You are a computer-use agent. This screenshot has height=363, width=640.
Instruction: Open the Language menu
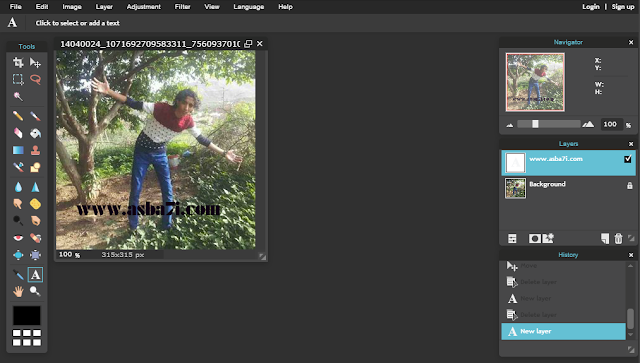pyautogui.click(x=249, y=7)
